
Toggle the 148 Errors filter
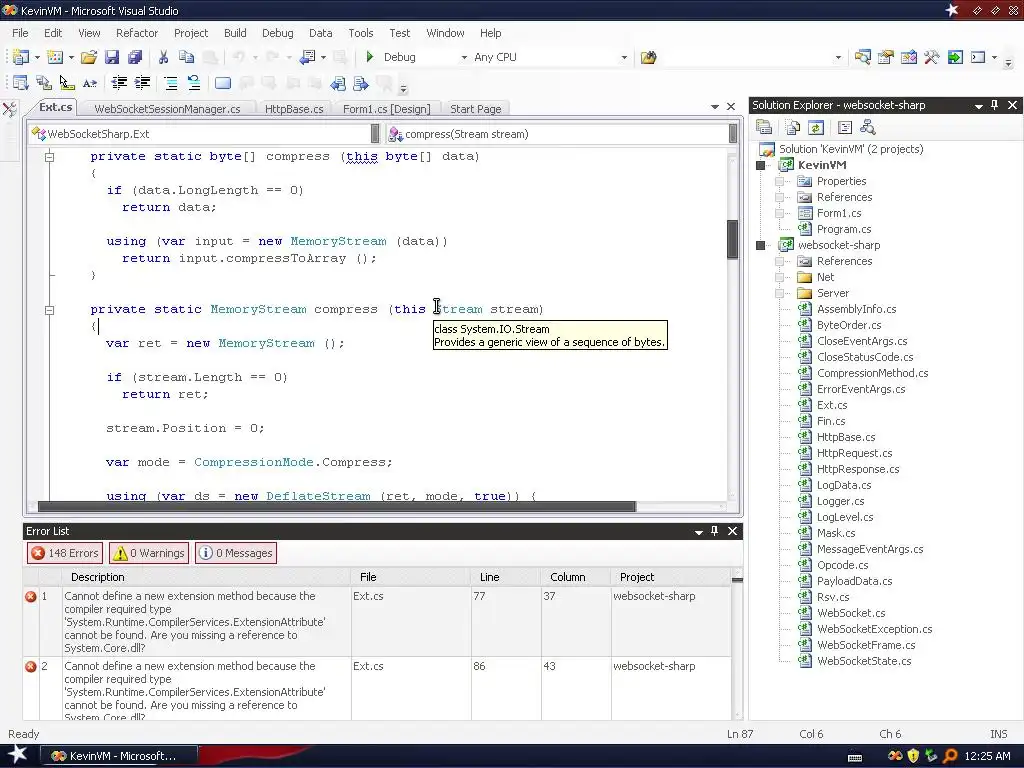pos(65,553)
